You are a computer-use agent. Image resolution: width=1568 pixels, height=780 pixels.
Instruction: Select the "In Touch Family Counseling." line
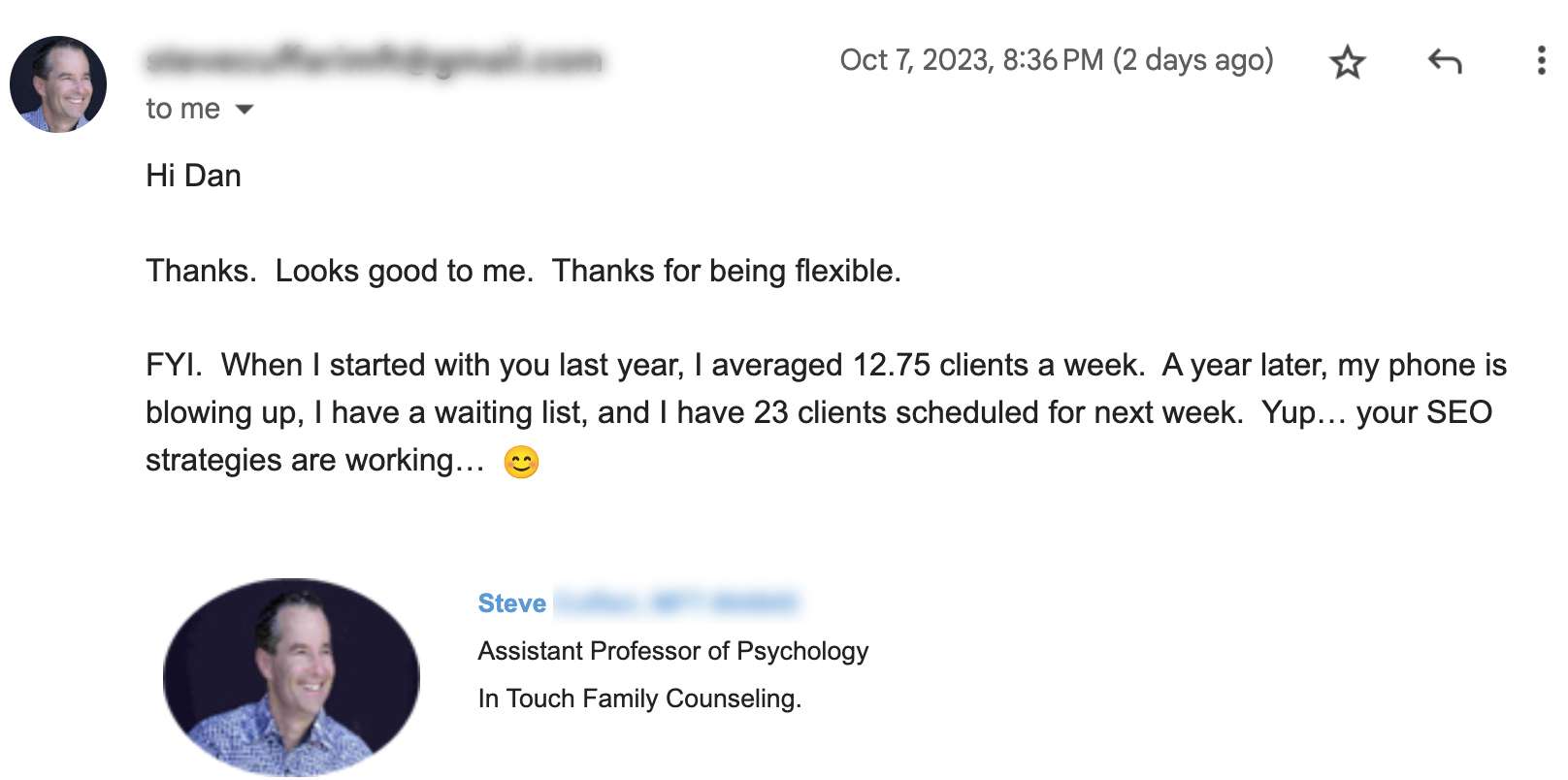pos(639,699)
